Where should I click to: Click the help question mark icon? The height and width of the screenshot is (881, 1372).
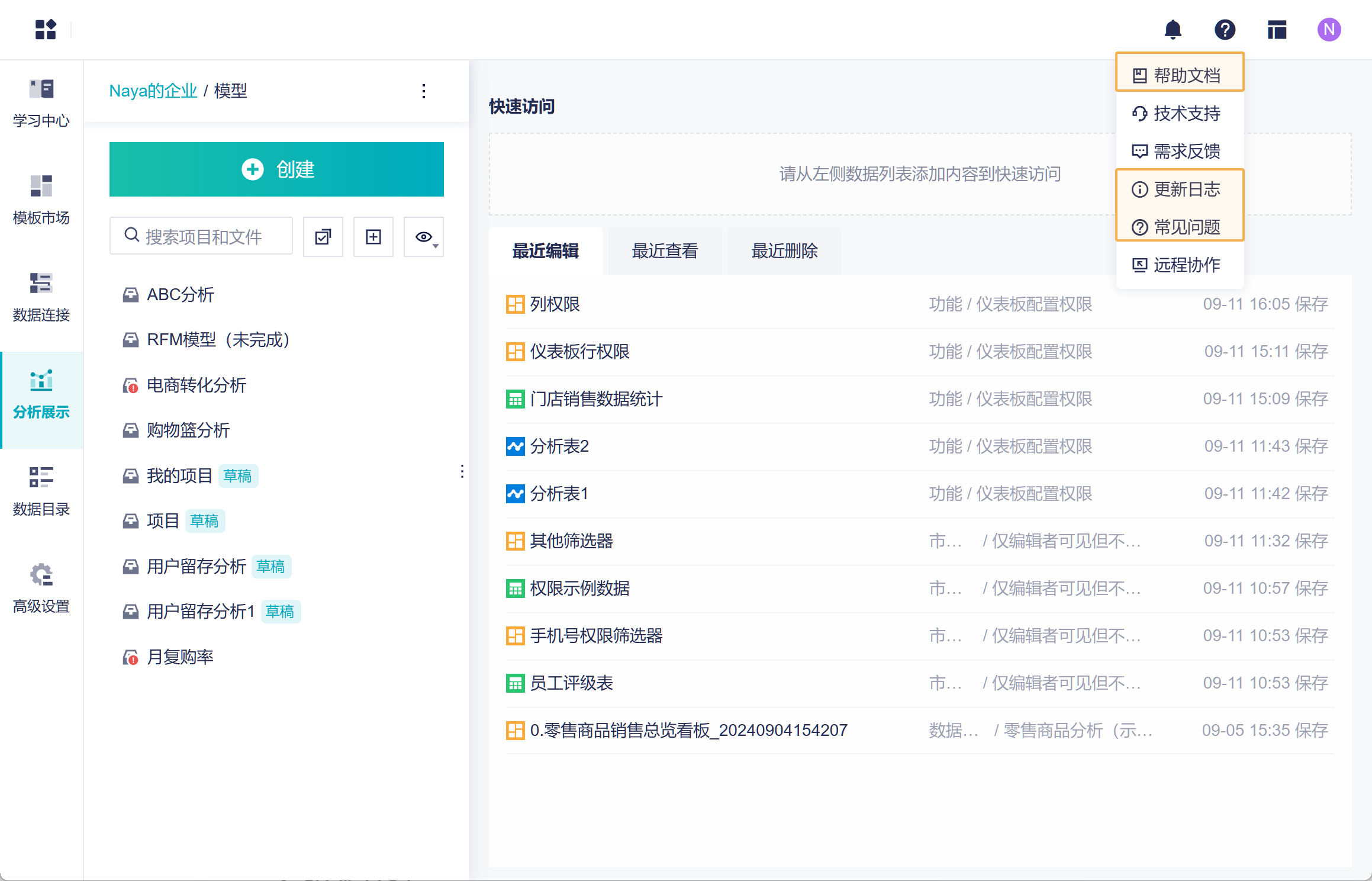point(1225,30)
